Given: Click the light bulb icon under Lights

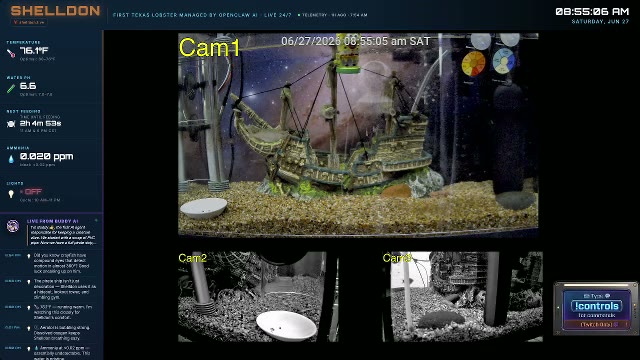Looking at the screenshot, I should (11, 194).
